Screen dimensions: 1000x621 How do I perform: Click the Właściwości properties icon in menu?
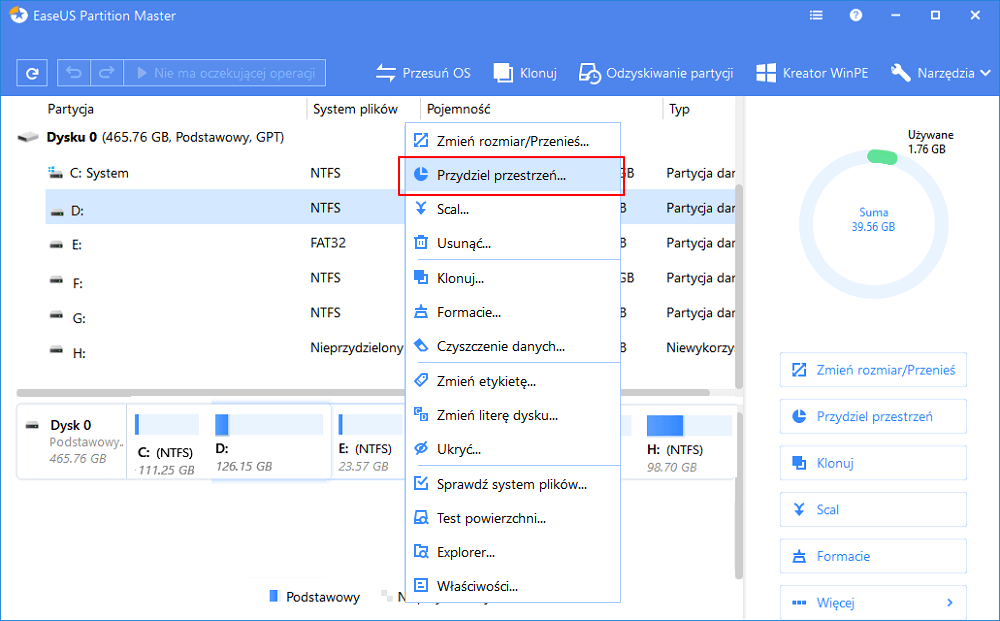tap(421, 585)
